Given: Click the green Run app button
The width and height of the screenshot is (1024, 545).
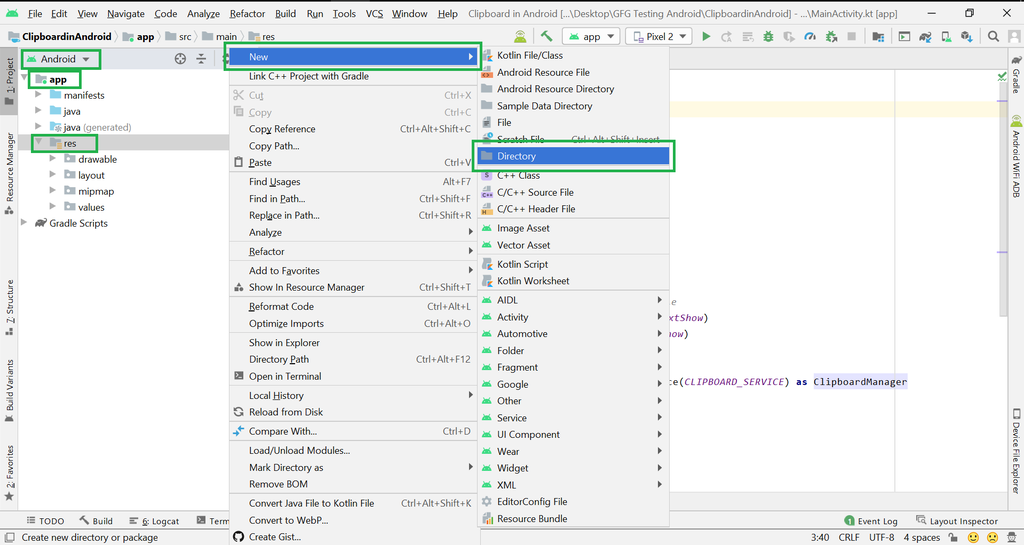Looking at the screenshot, I should tap(706, 36).
